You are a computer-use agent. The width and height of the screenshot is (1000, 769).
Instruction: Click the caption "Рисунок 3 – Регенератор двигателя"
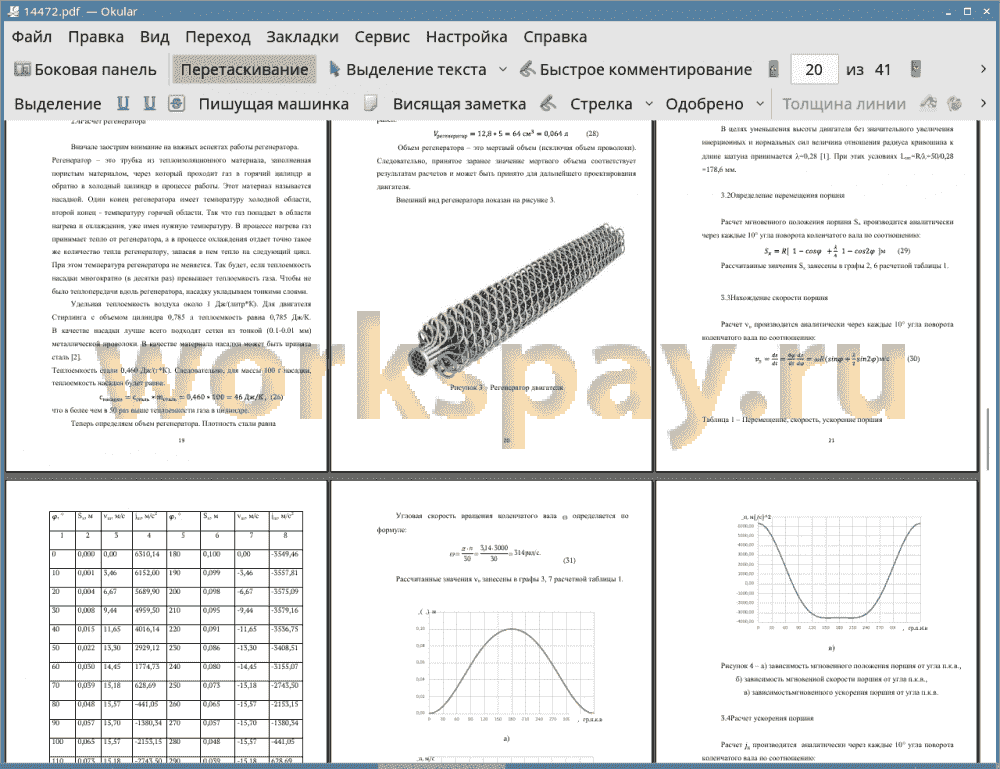(506, 387)
